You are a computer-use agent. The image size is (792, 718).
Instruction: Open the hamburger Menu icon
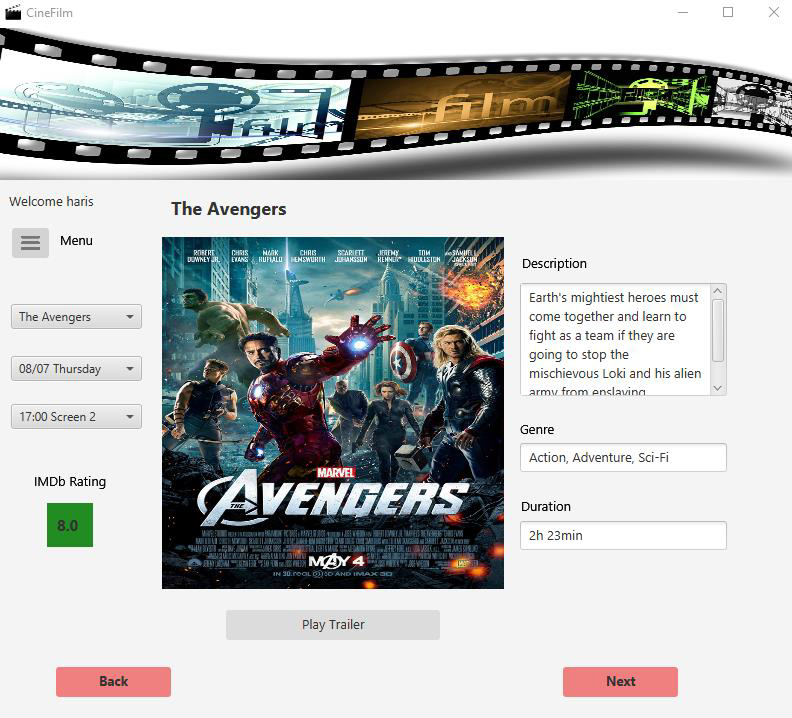coord(30,243)
